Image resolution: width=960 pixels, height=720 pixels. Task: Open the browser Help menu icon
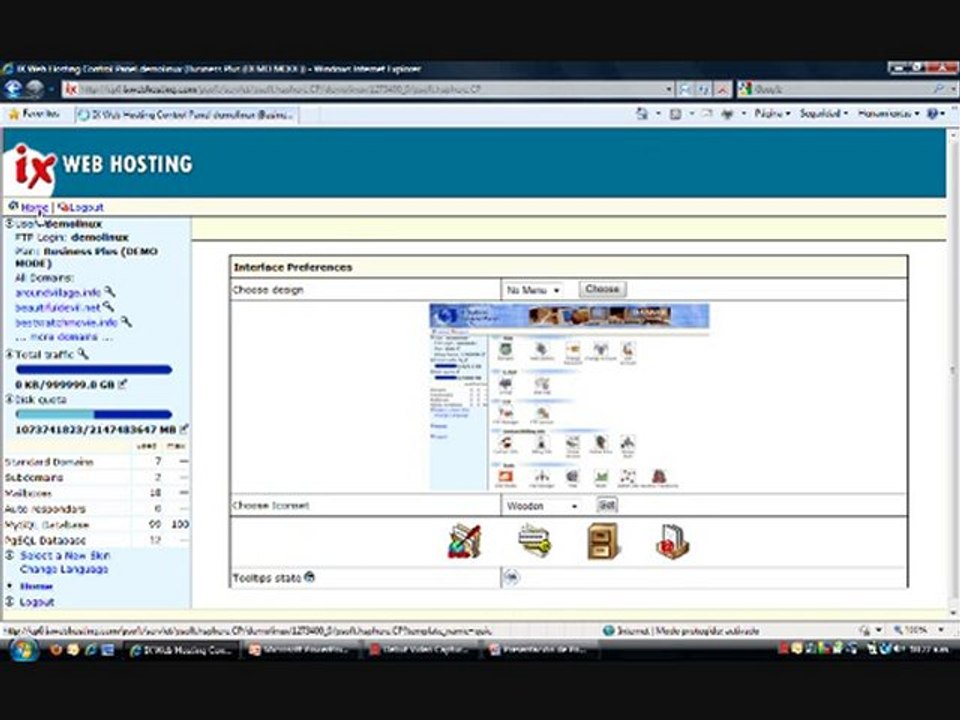(x=936, y=113)
